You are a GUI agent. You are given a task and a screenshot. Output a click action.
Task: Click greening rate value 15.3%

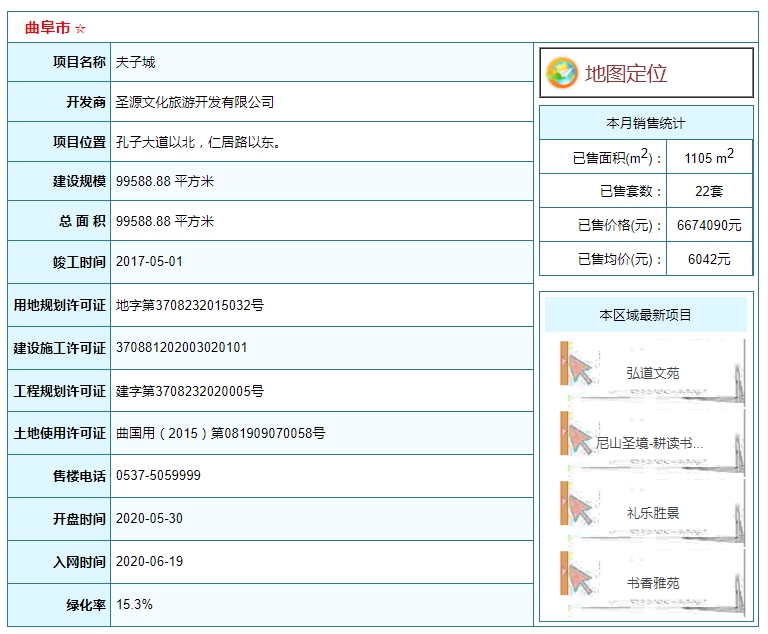tap(134, 604)
